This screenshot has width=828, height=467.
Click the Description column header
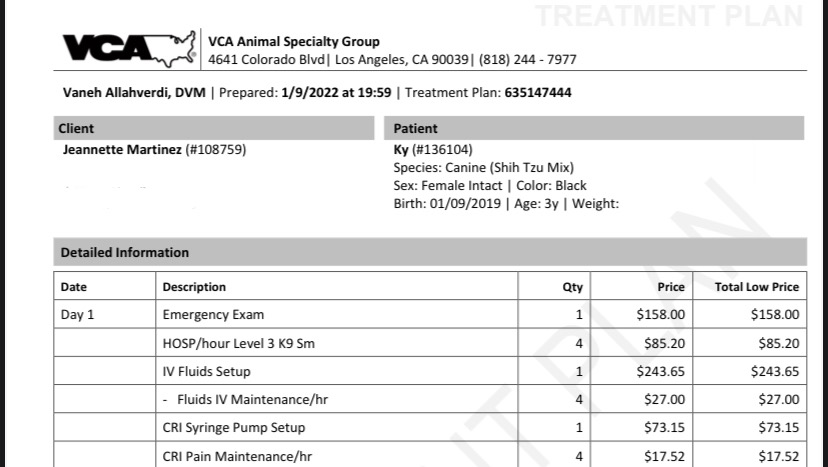click(x=194, y=287)
